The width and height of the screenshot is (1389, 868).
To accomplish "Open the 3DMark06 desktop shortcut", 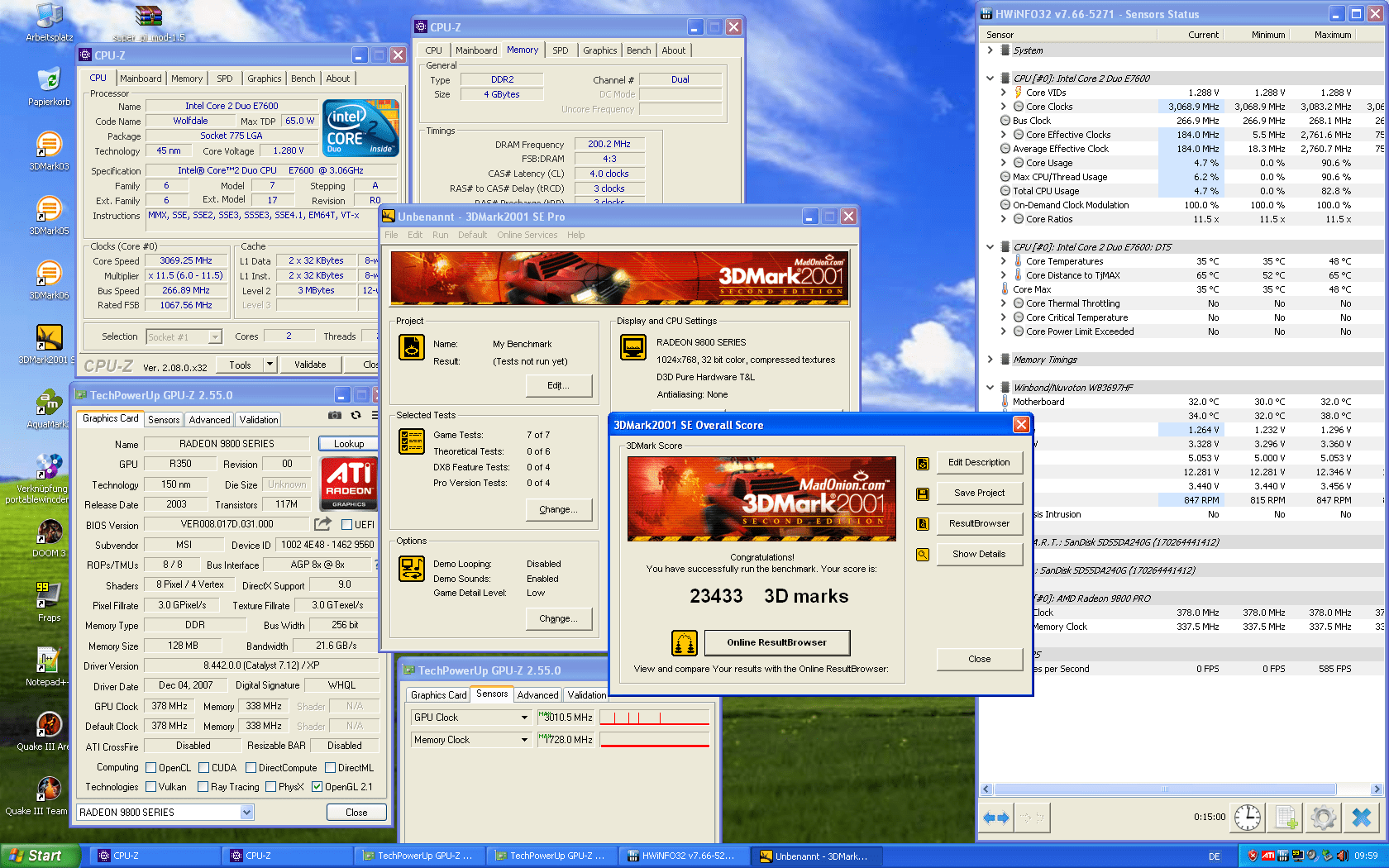I will click(x=49, y=280).
